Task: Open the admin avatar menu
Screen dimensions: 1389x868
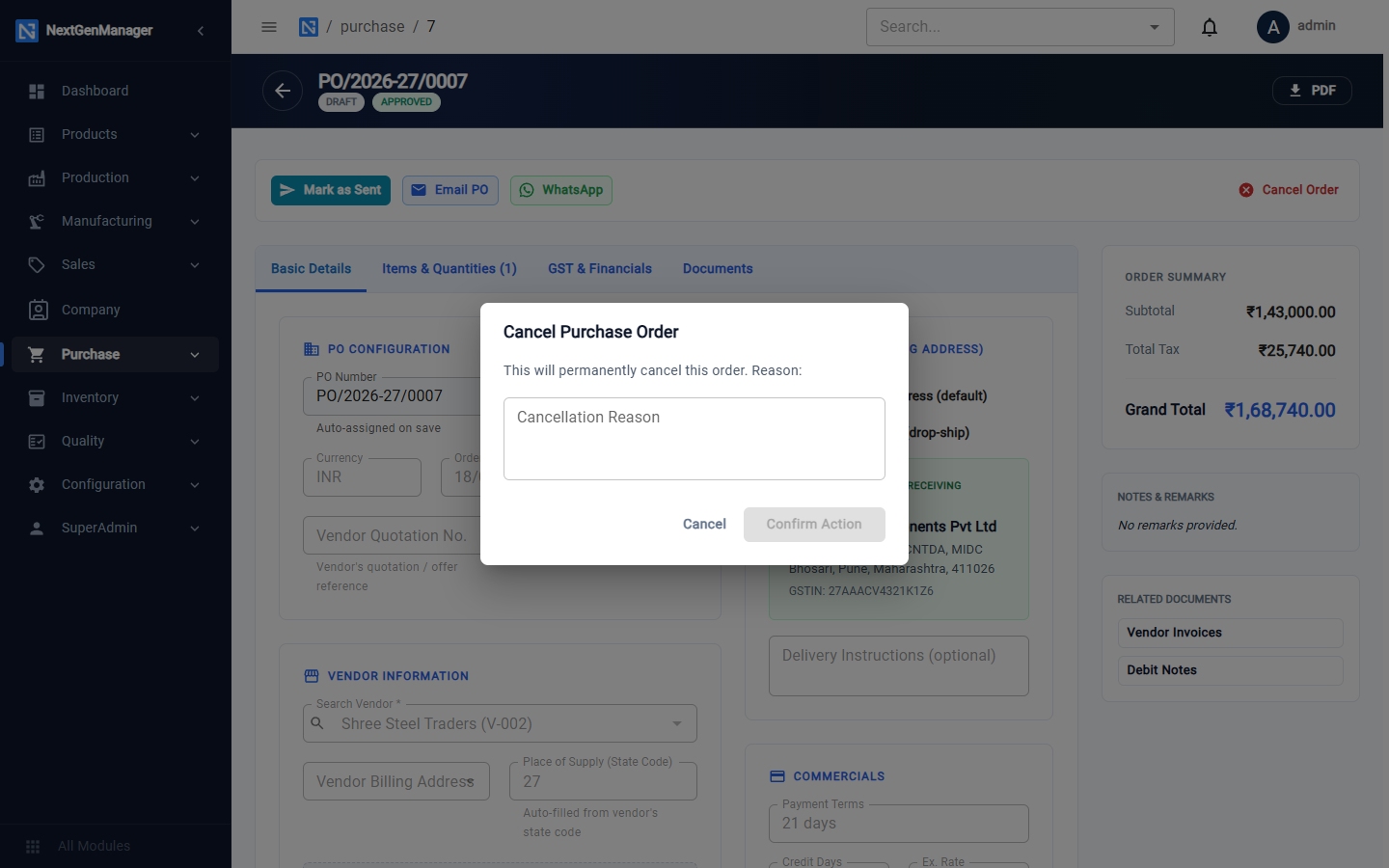Action: coord(1273,27)
